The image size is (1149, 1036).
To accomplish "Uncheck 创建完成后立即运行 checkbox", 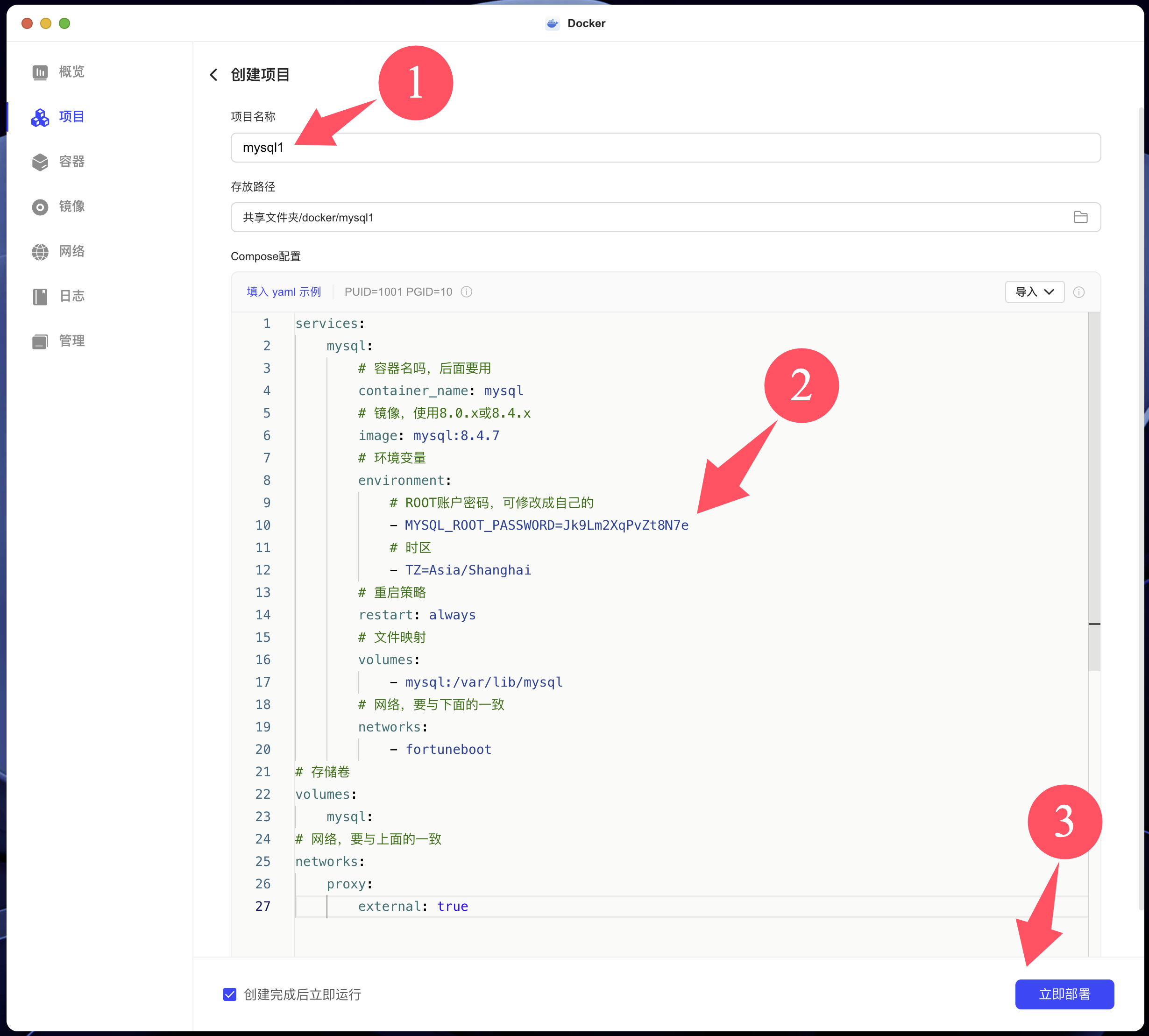I will pos(230,994).
